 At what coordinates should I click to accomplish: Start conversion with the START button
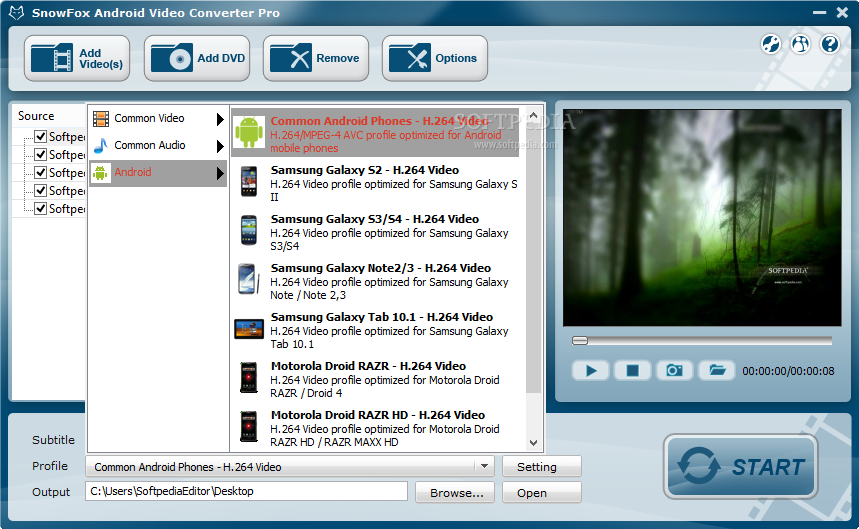741,467
